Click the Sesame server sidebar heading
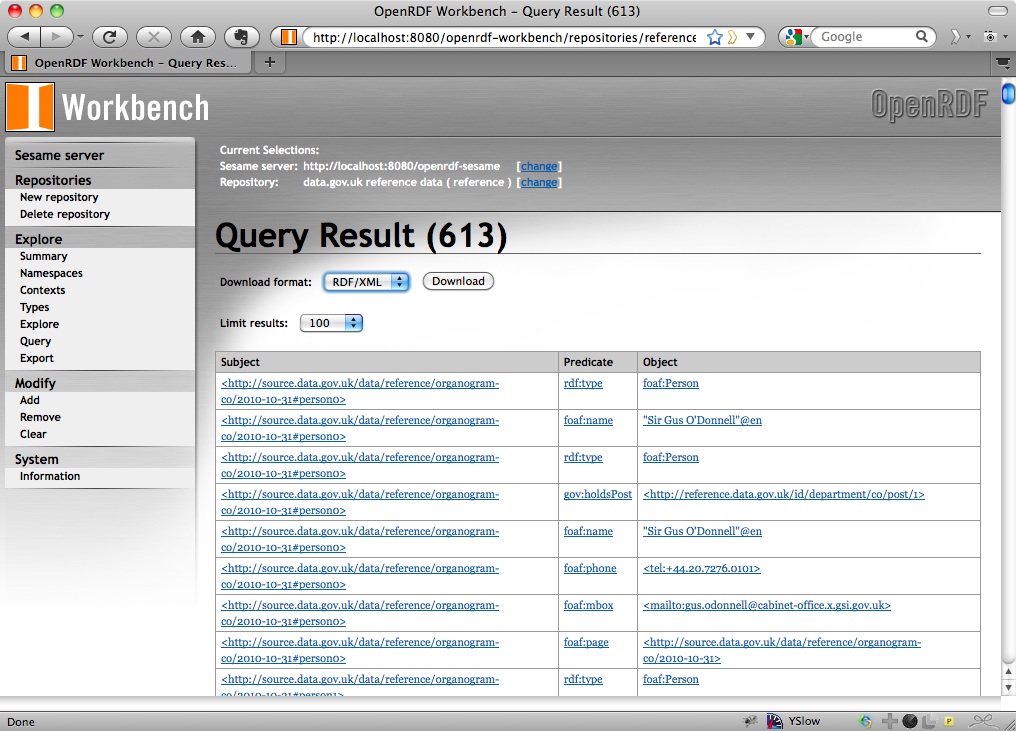This screenshot has width=1016, height=731. coord(59,156)
